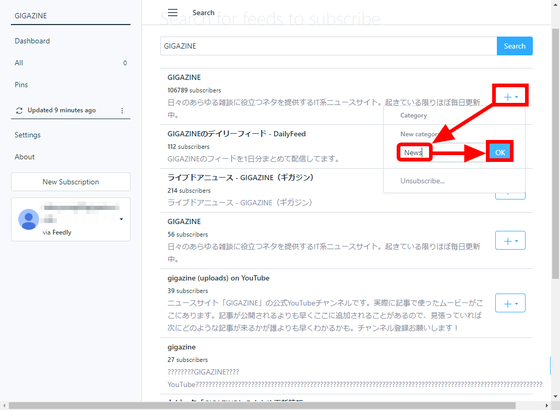This screenshot has width=560, height=410.
Task: Open subscribe dropdown for GIGAZINE 56 subscribers
Action: (510, 241)
